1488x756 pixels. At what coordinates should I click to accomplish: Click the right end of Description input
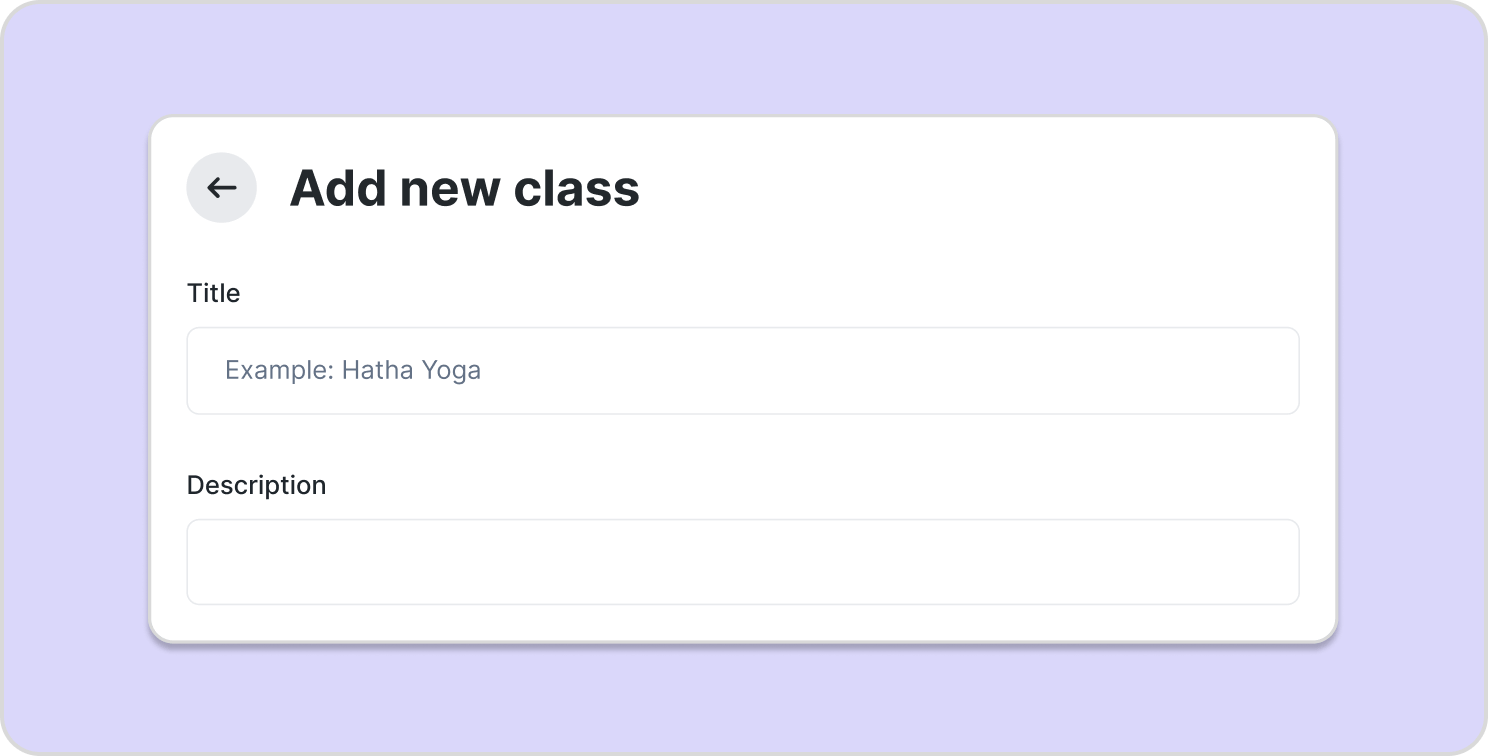[1270, 562]
